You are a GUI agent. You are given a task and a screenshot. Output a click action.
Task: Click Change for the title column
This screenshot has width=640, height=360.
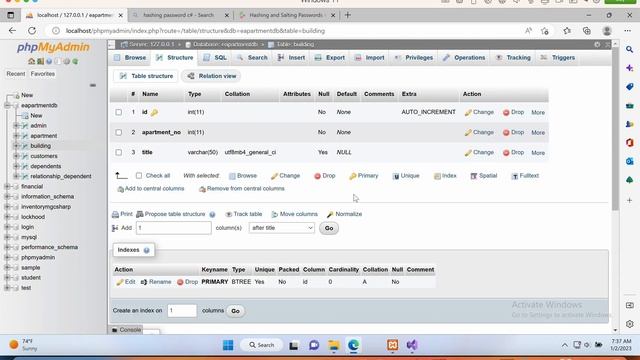pos(479,152)
